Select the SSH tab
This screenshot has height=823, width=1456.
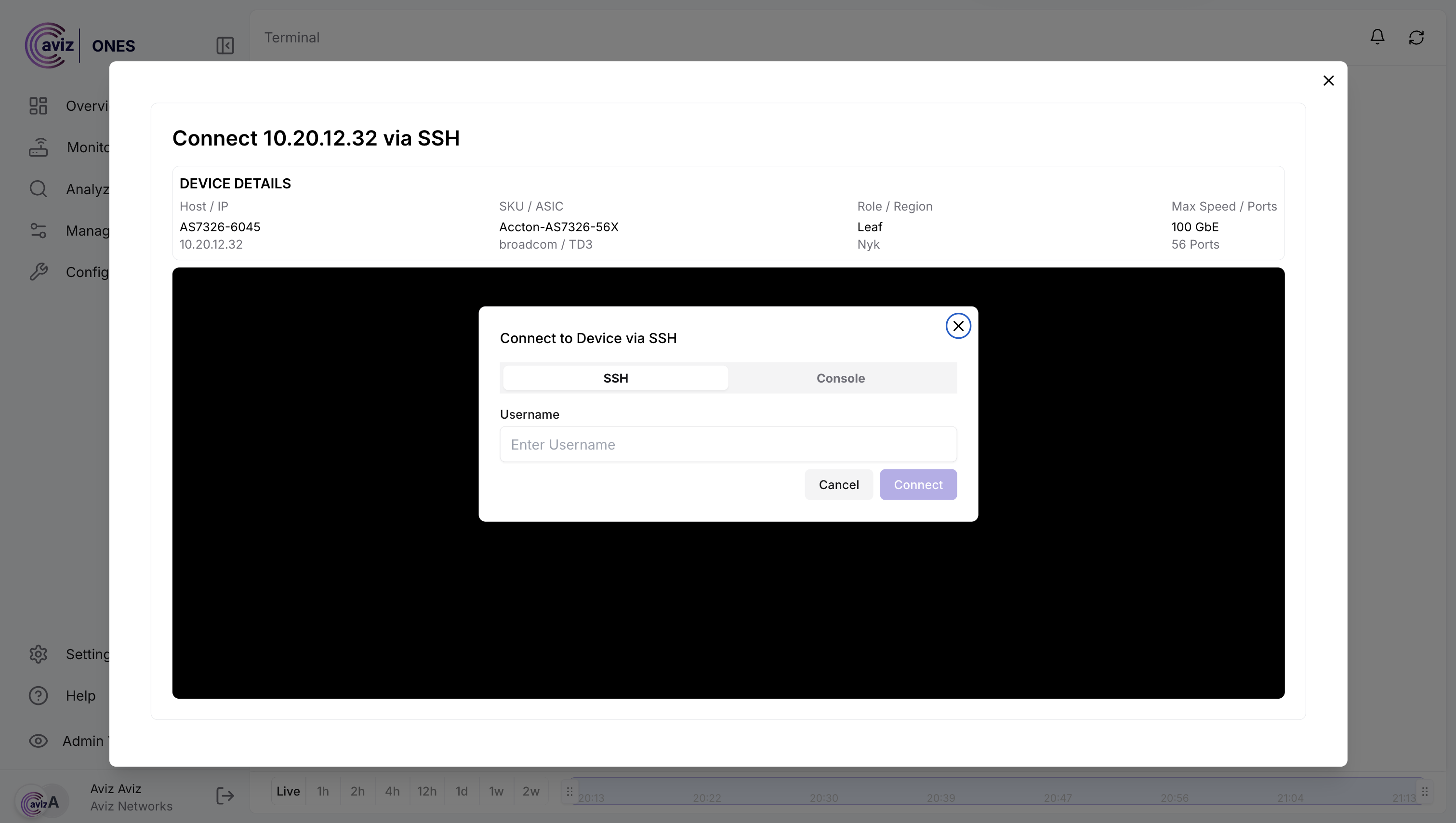point(616,378)
